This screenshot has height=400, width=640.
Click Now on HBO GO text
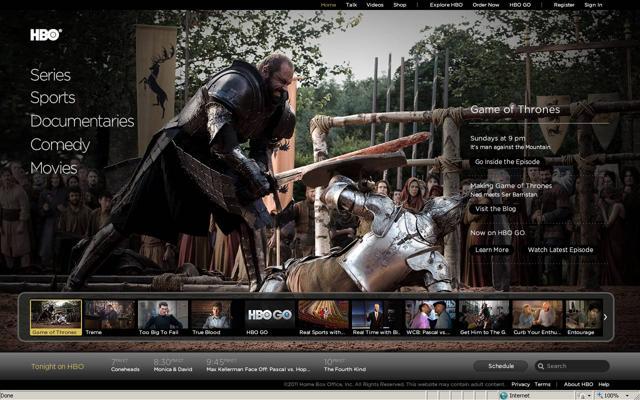498,233
